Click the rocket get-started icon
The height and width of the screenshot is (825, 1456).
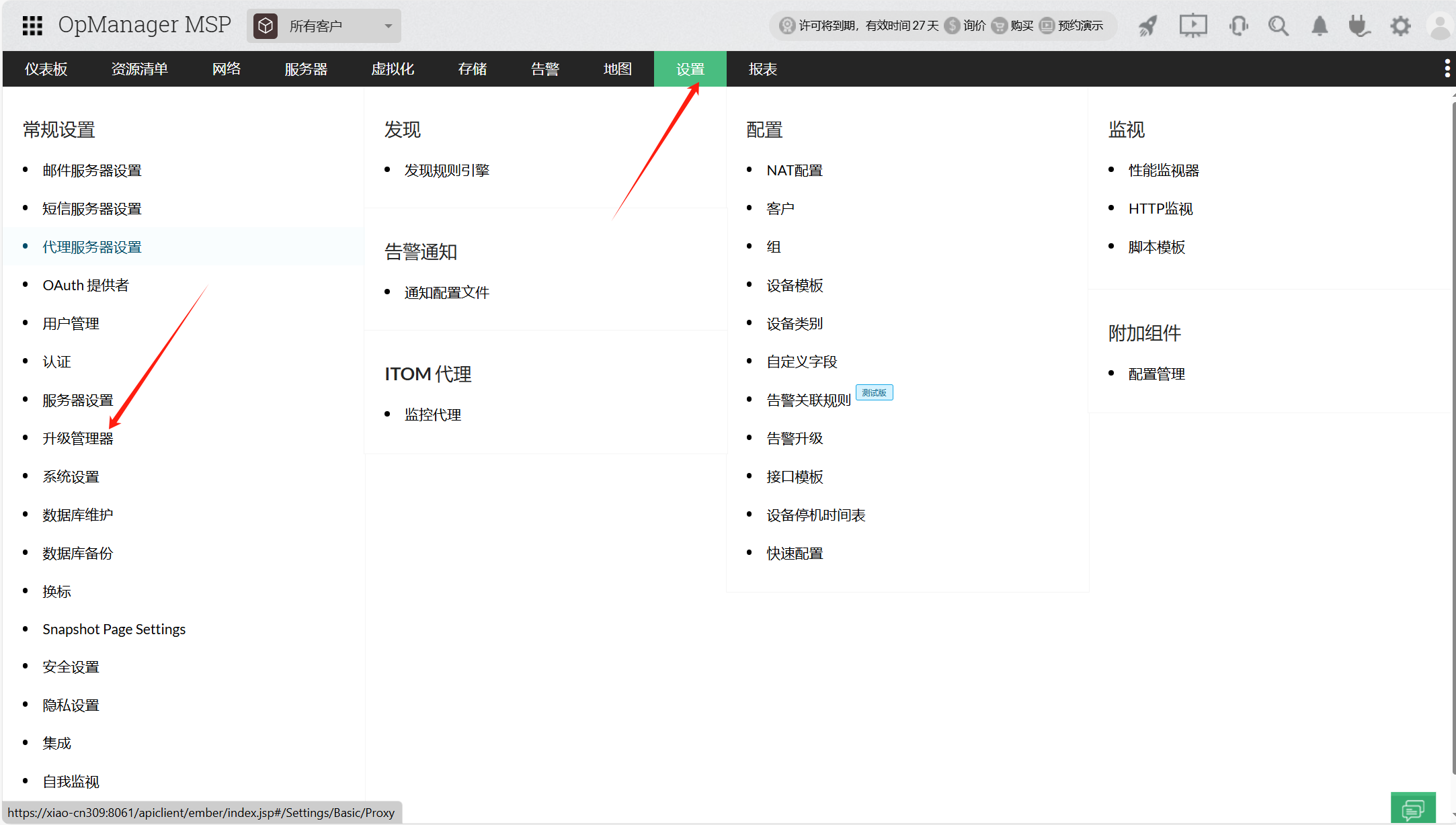coord(1147,26)
